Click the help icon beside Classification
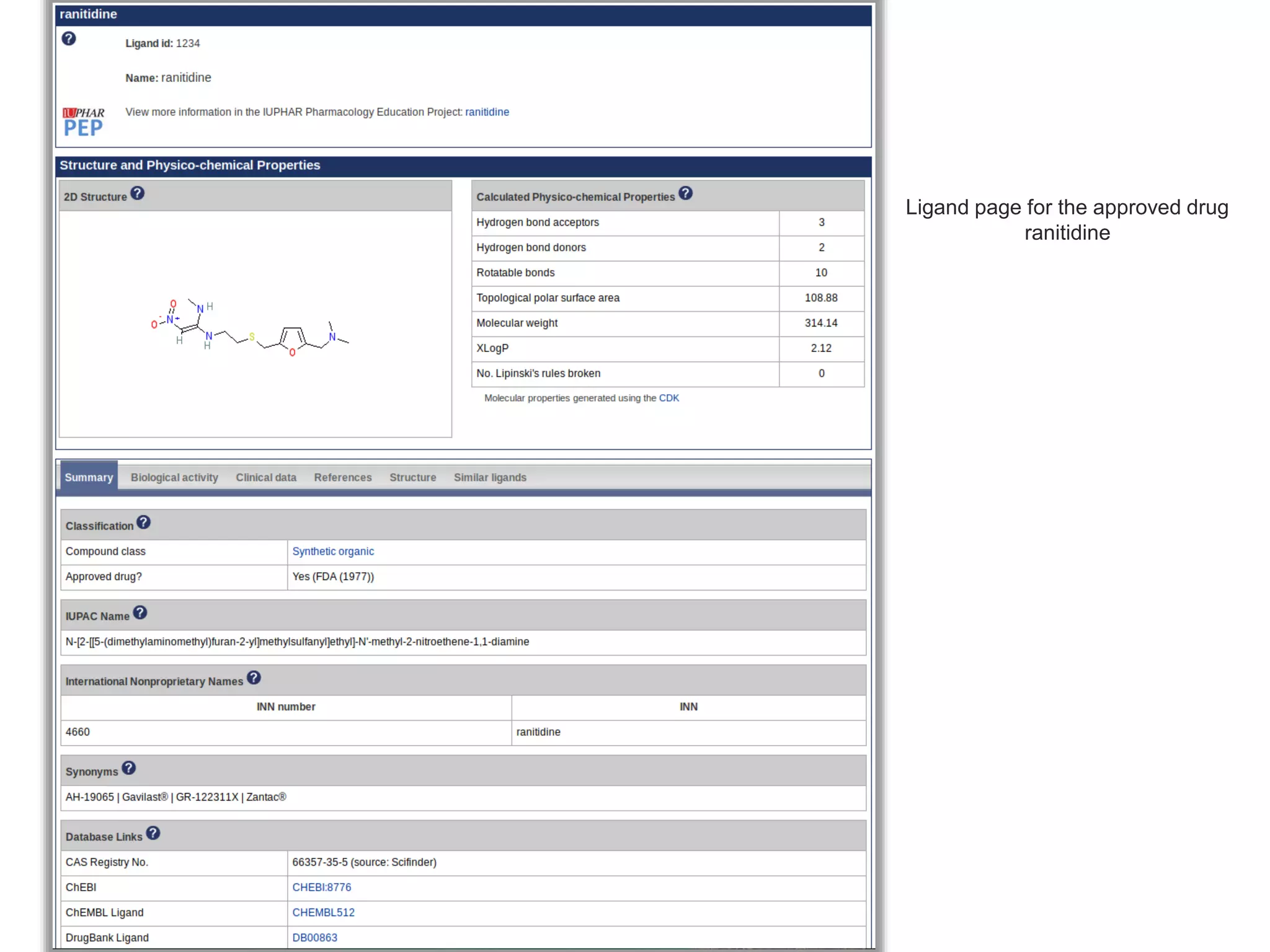 (x=143, y=522)
